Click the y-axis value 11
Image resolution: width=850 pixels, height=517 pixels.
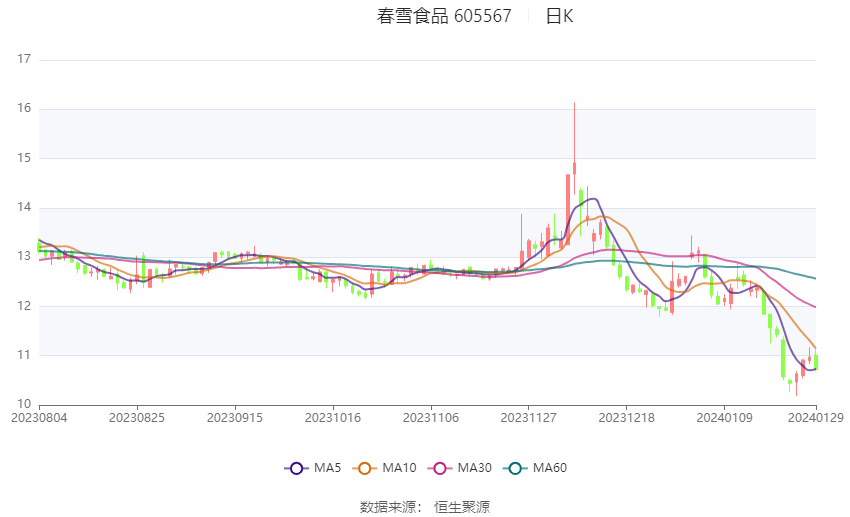(x=24, y=355)
